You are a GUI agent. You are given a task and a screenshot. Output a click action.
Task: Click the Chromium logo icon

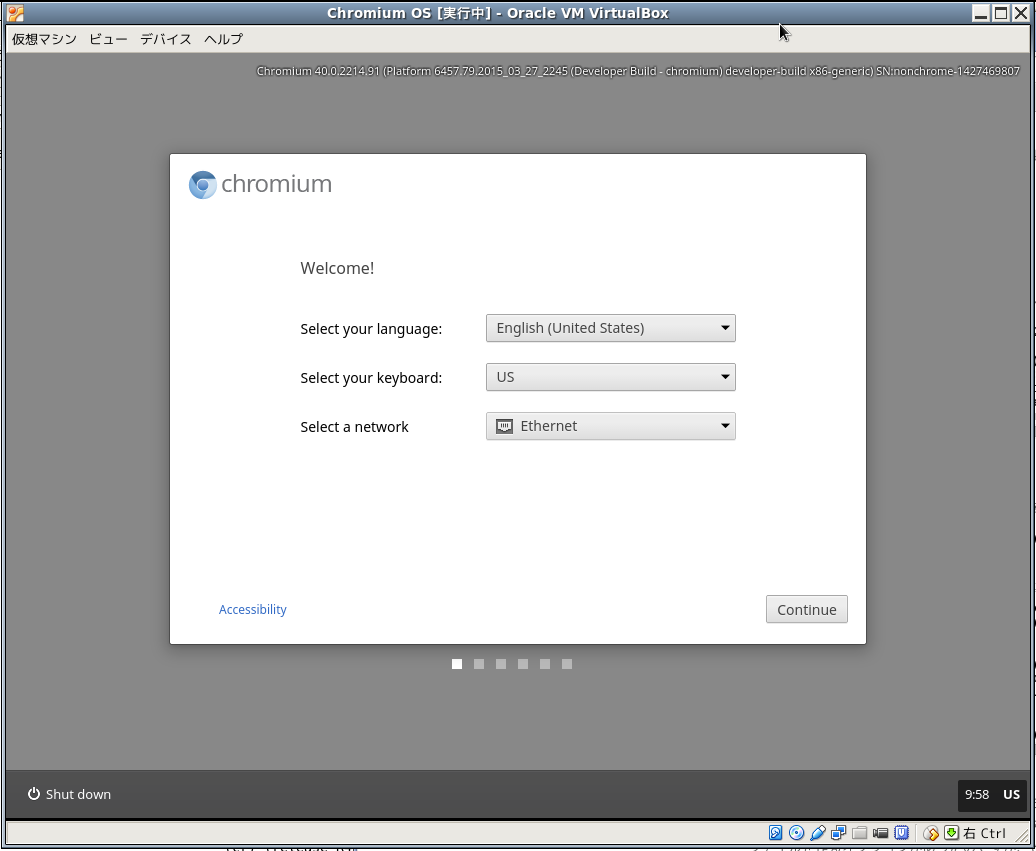202,184
